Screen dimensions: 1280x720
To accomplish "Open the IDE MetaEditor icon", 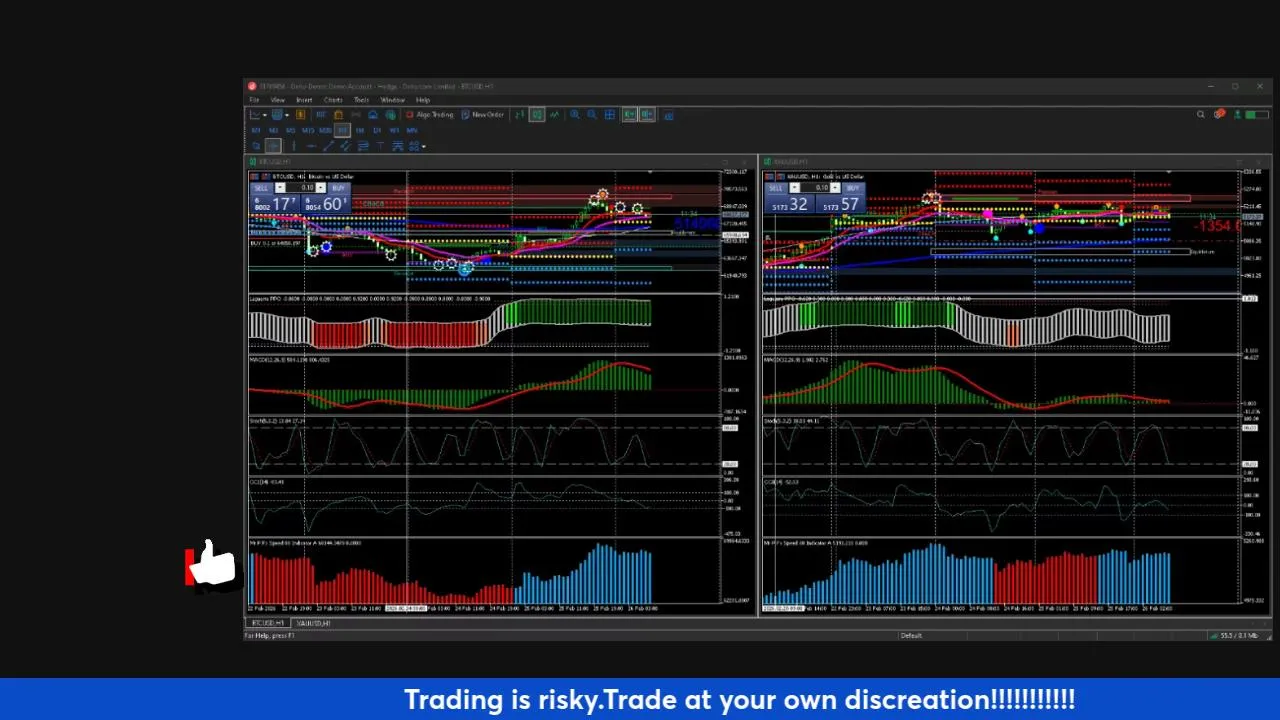I will (x=321, y=115).
